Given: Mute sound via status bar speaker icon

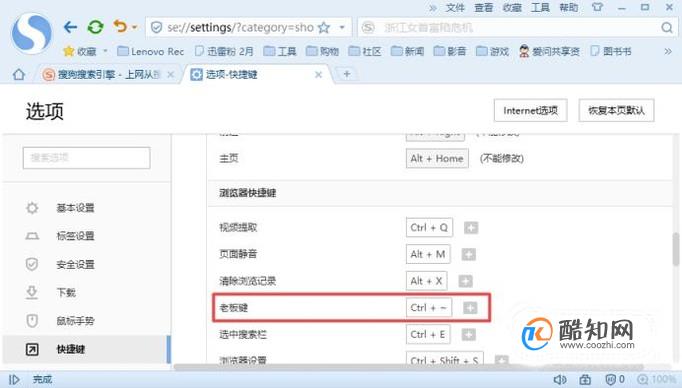Looking at the screenshot, I should click(x=560, y=380).
